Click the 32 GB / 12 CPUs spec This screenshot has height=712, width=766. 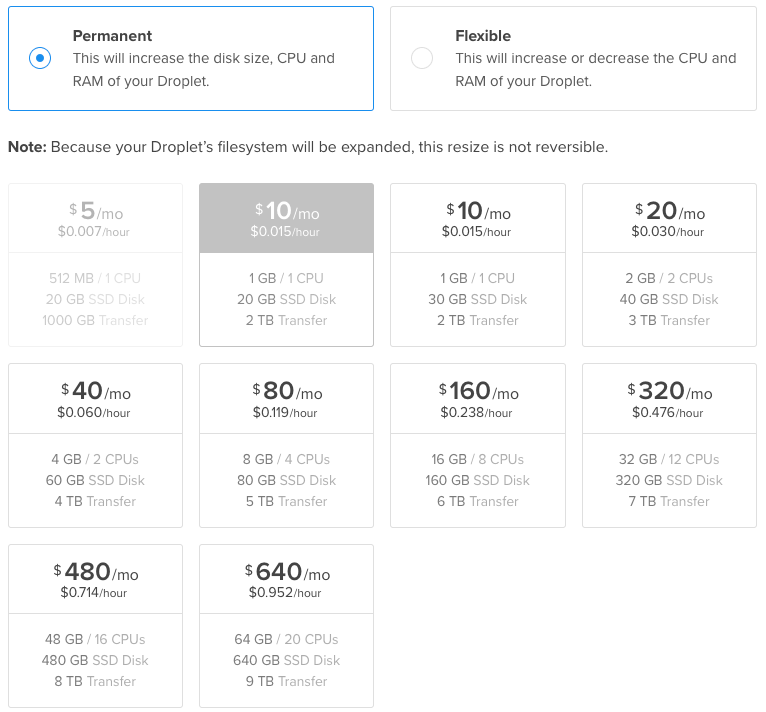click(669, 459)
